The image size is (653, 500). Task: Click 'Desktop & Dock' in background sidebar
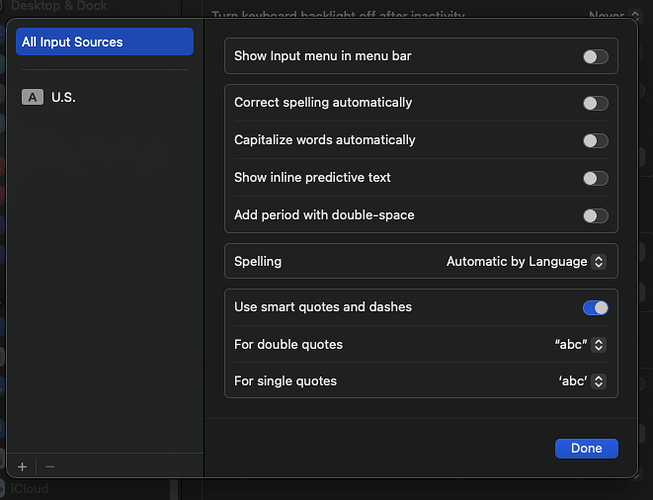point(59,6)
